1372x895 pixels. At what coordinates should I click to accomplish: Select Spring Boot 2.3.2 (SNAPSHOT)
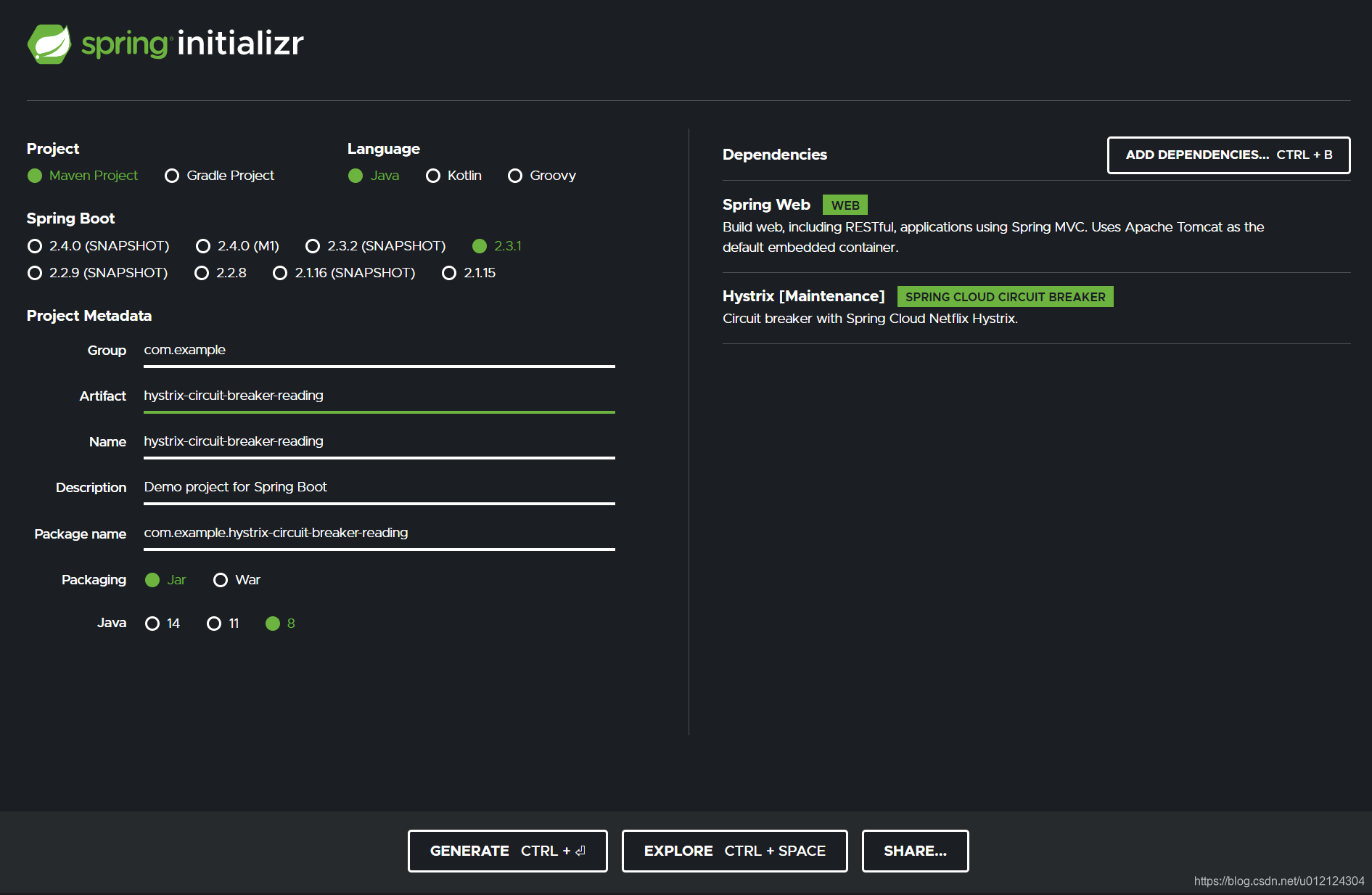click(375, 246)
